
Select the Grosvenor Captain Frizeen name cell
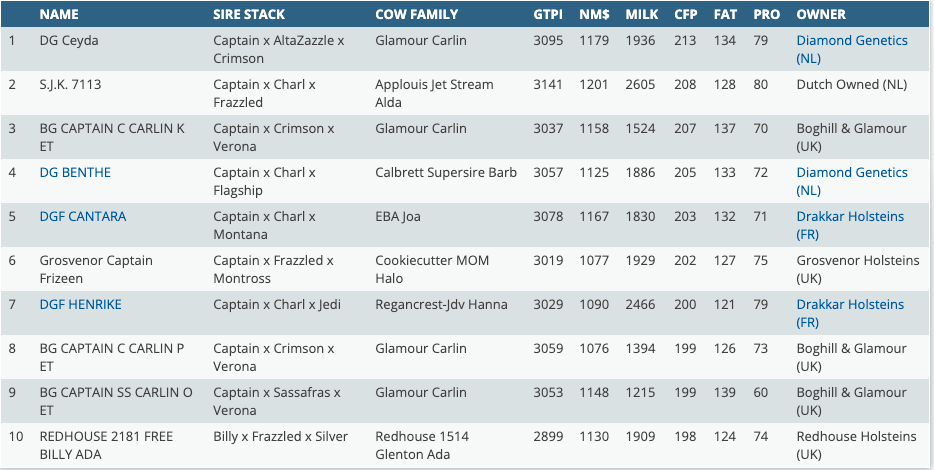click(x=96, y=269)
